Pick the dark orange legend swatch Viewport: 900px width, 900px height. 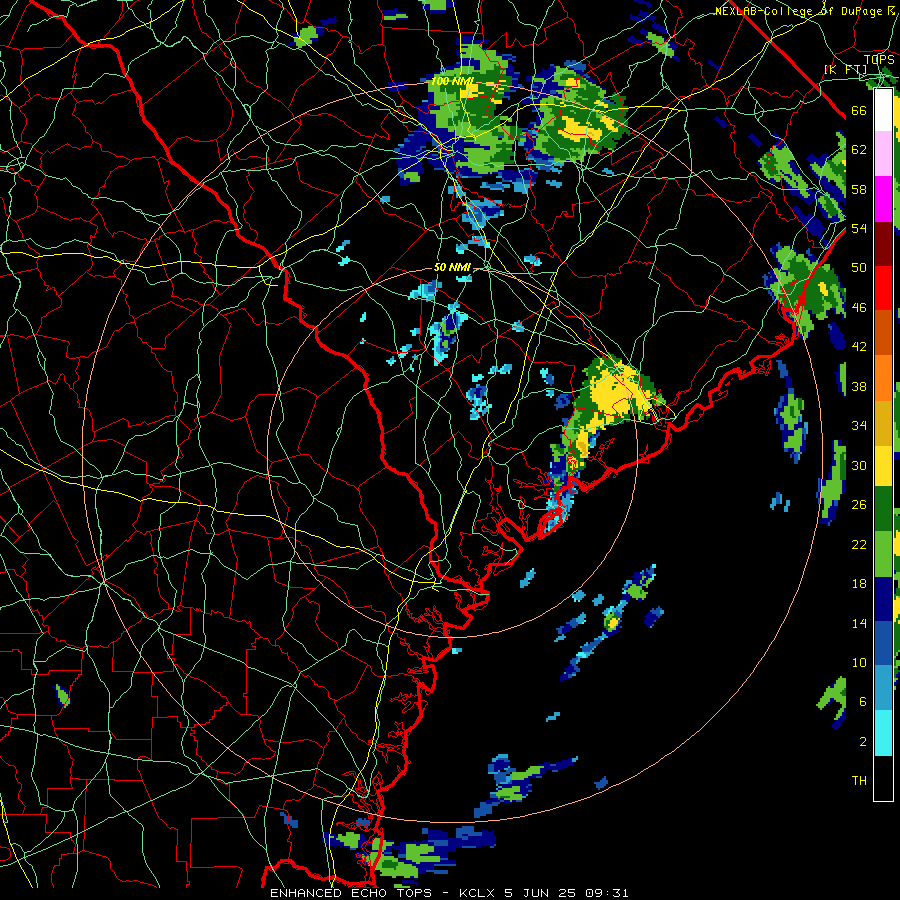tap(883, 332)
